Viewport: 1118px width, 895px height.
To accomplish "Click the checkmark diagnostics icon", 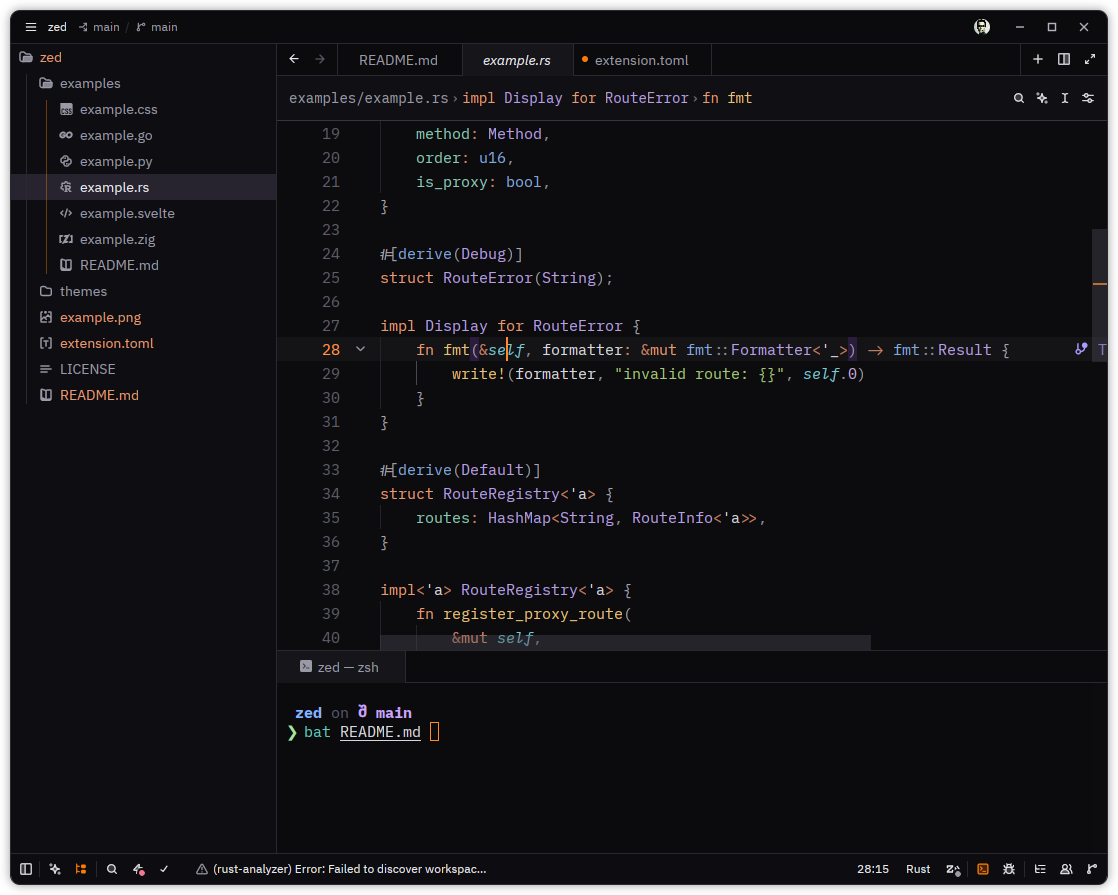I will pos(164,869).
